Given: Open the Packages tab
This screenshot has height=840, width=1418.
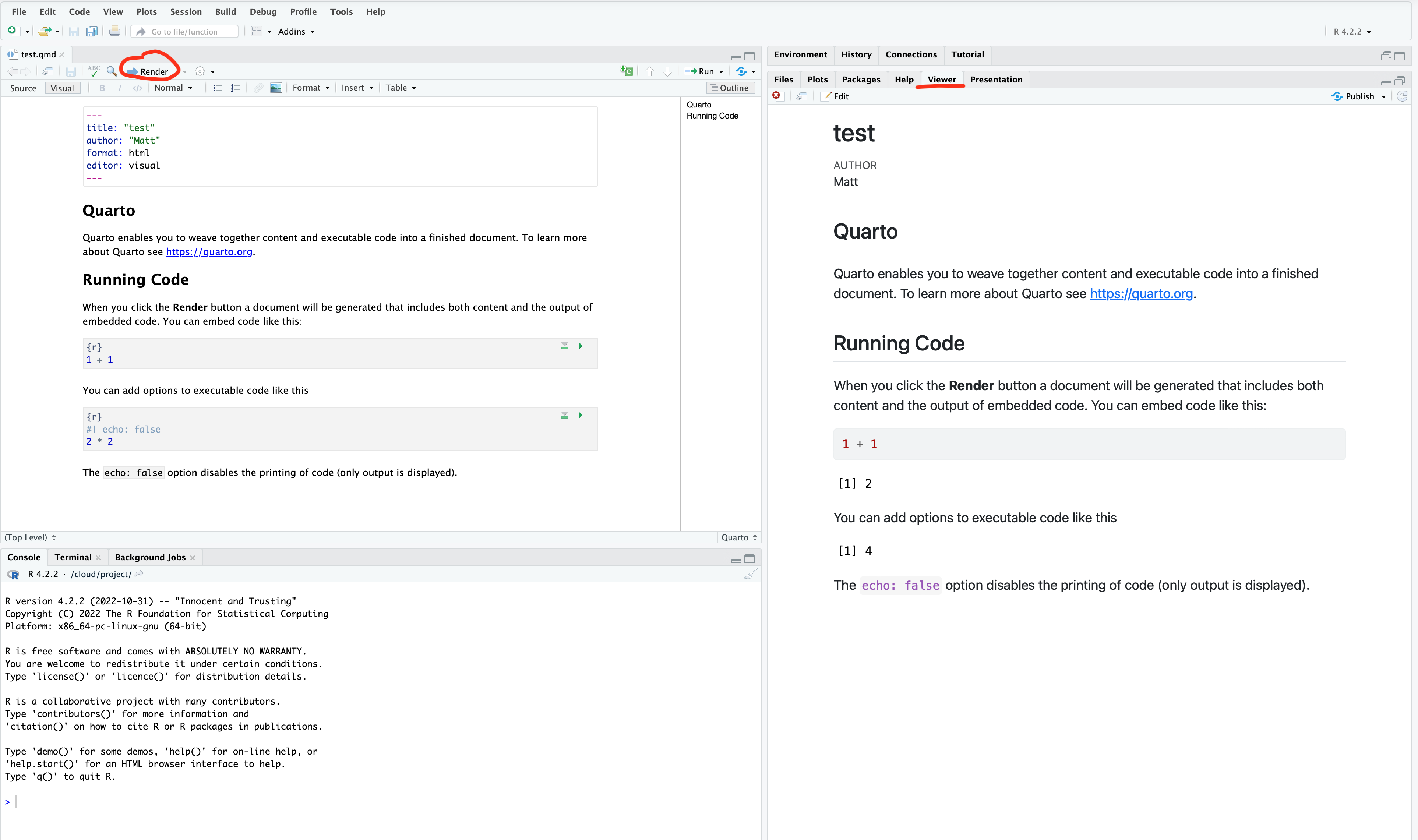Looking at the screenshot, I should (861, 79).
